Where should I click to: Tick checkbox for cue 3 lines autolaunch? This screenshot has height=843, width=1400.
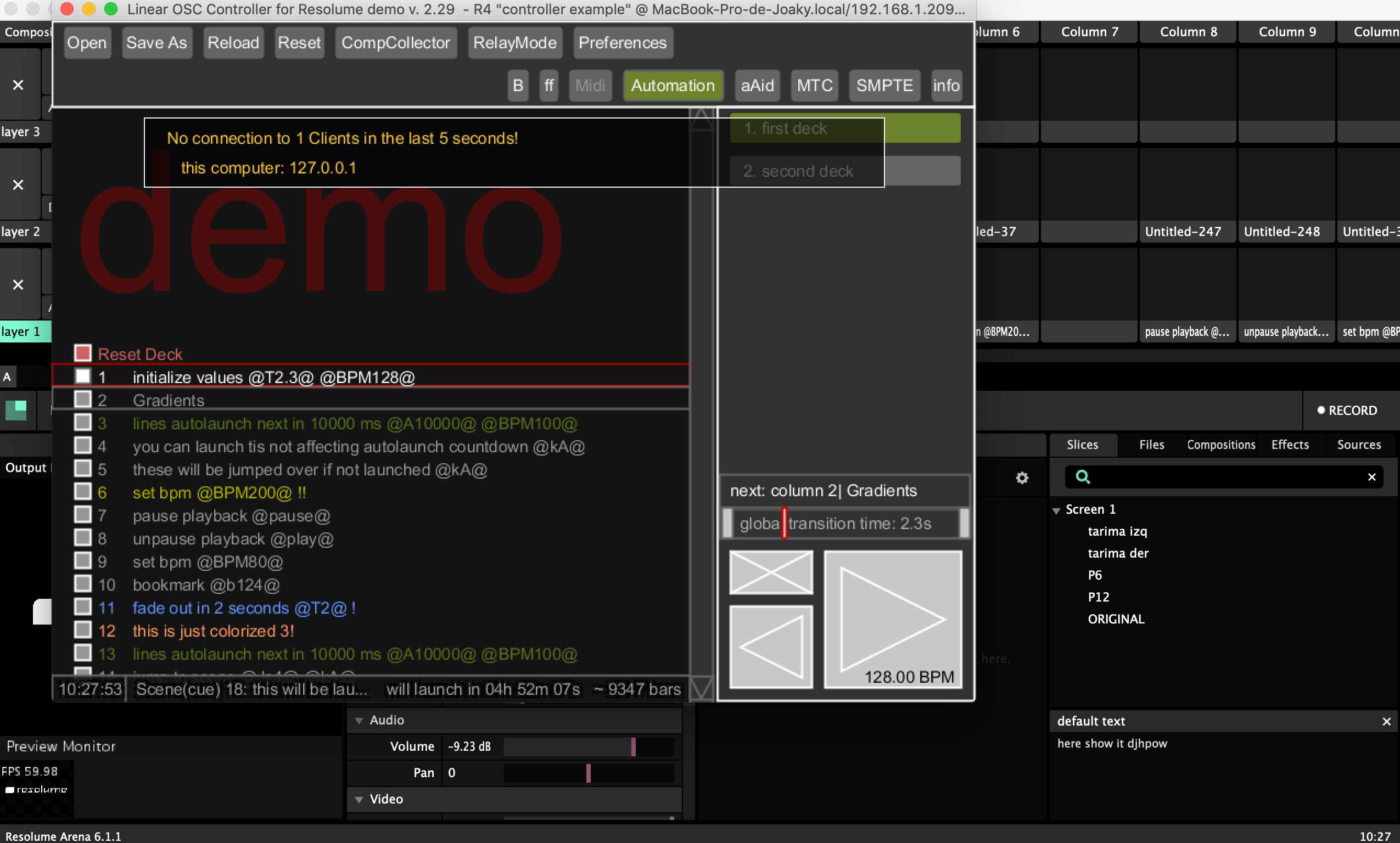click(83, 423)
